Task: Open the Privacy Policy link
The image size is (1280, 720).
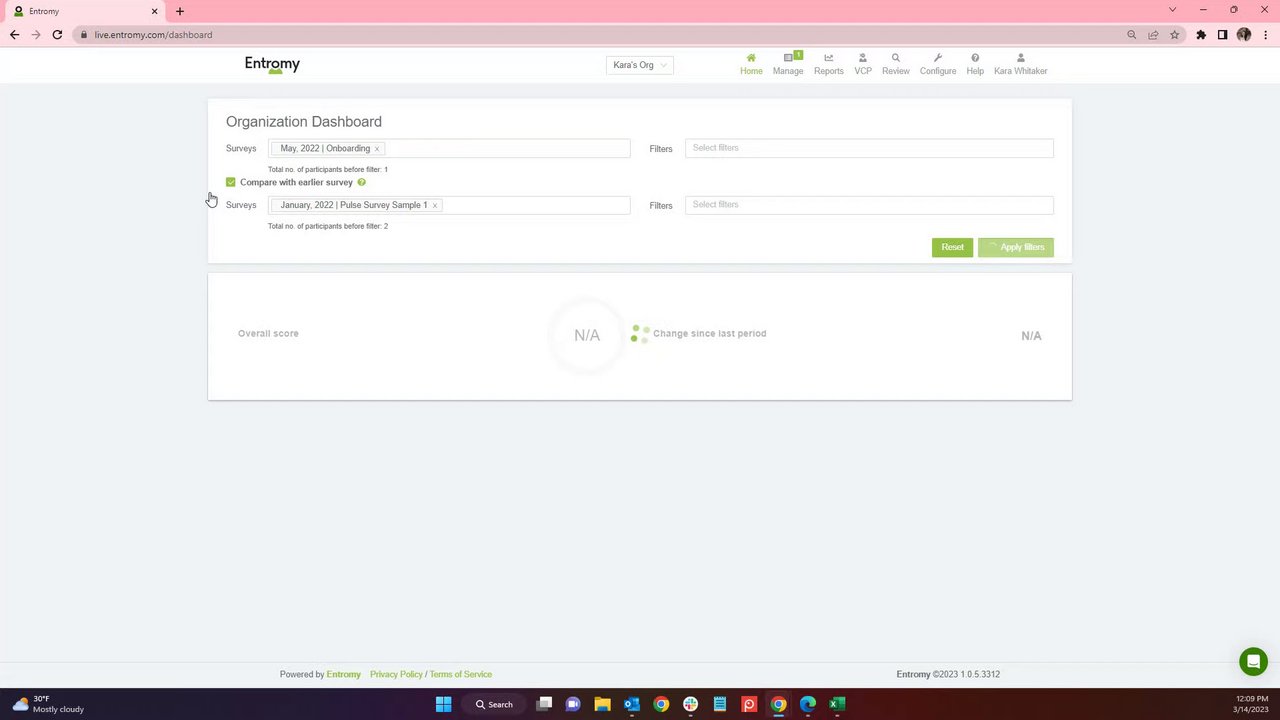Action: [396, 674]
